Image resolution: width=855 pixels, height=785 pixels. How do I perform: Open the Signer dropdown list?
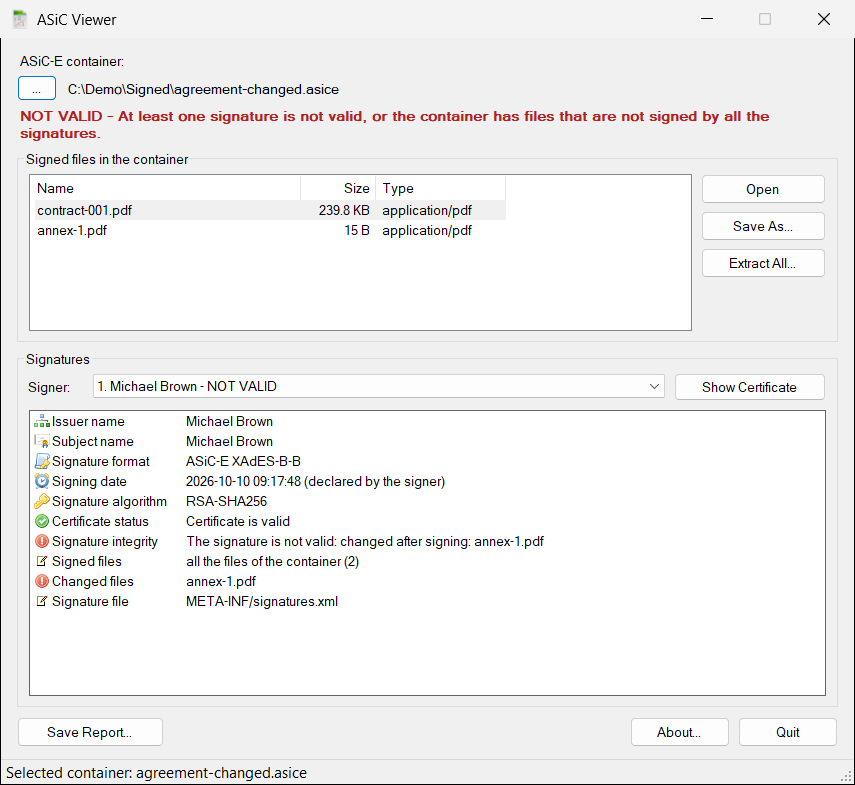(378, 387)
